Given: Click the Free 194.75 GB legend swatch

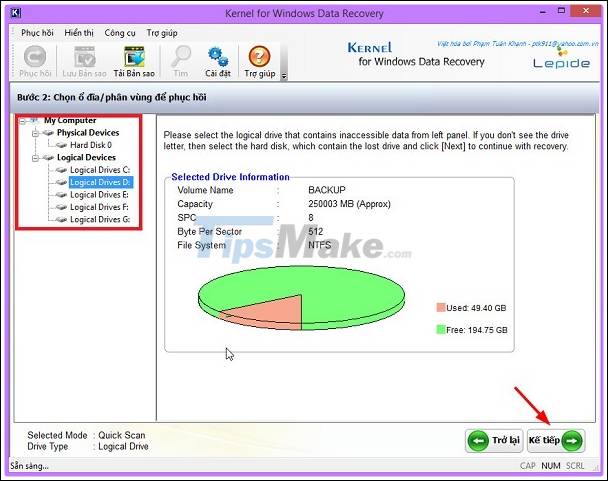Looking at the screenshot, I should pos(440,330).
